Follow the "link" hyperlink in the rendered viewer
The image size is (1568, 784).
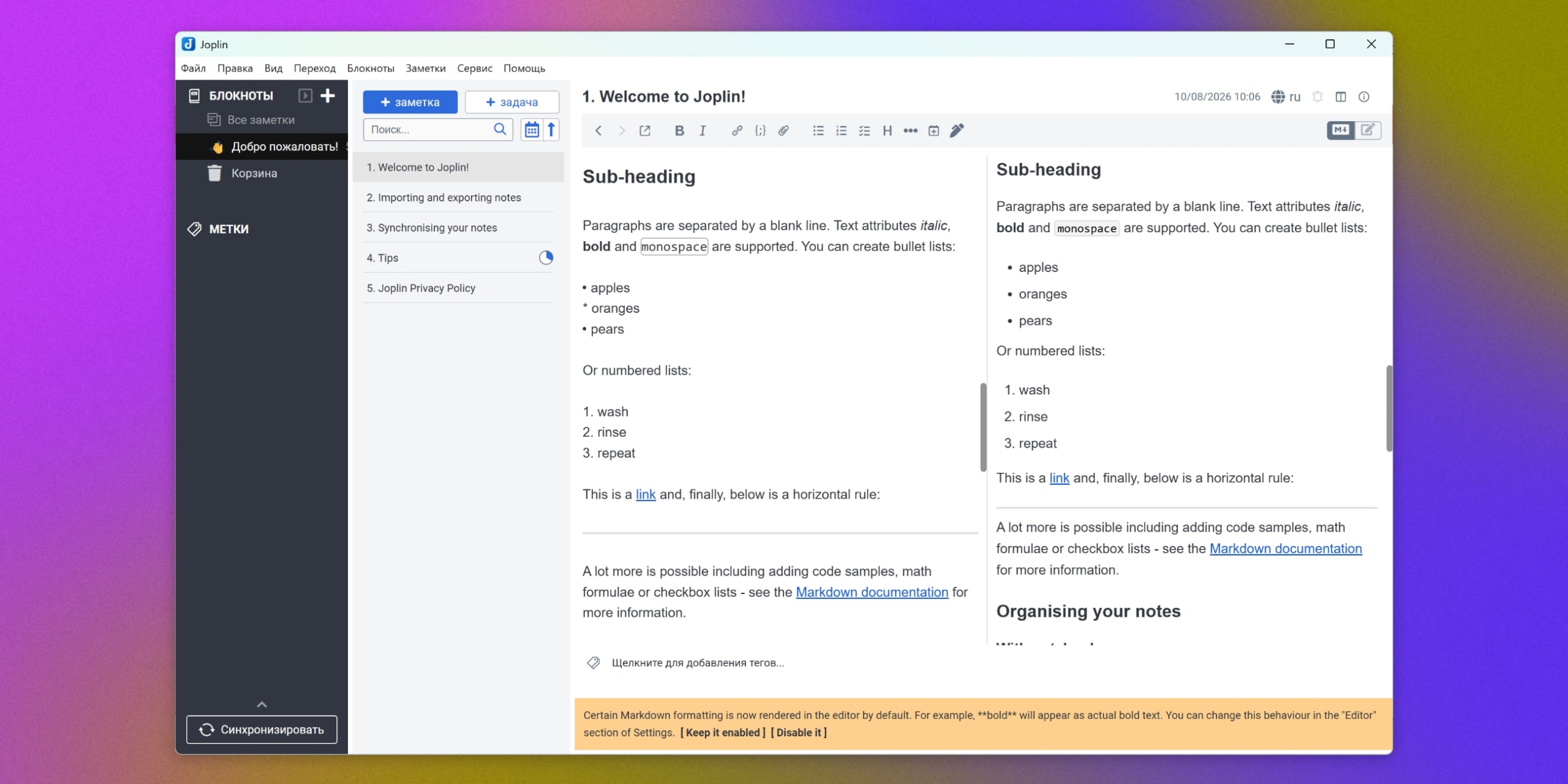tap(1059, 478)
